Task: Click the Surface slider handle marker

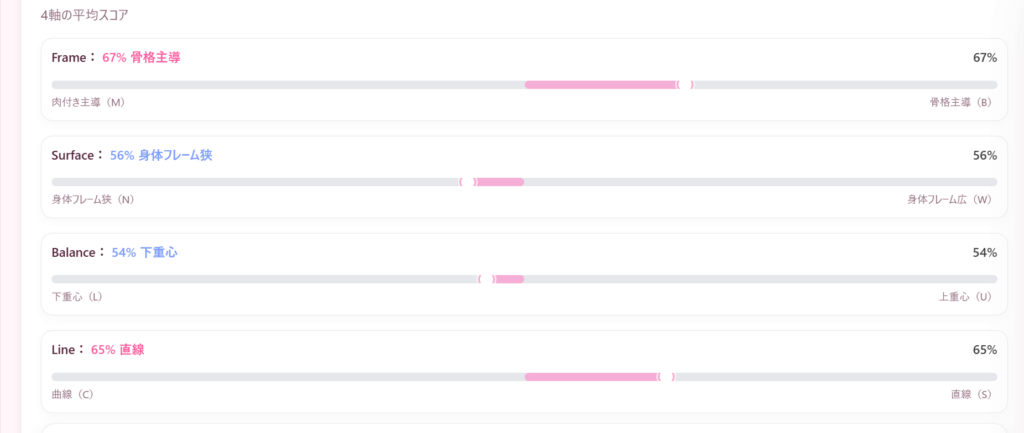Action: (x=468, y=182)
